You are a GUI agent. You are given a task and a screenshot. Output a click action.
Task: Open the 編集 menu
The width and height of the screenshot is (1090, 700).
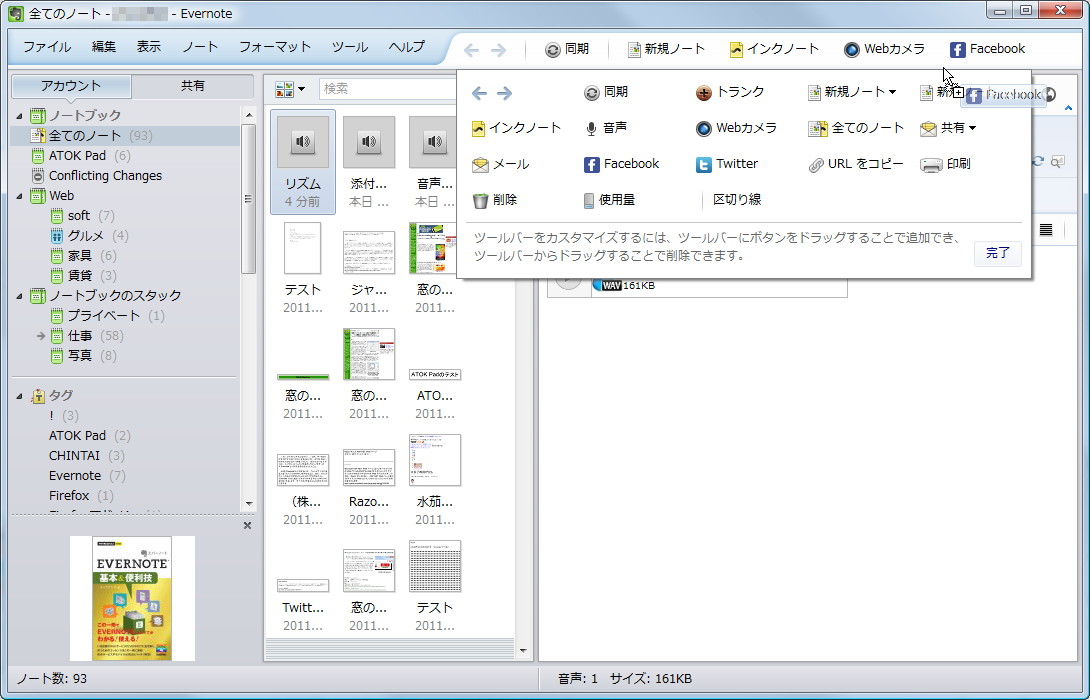(104, 47)
